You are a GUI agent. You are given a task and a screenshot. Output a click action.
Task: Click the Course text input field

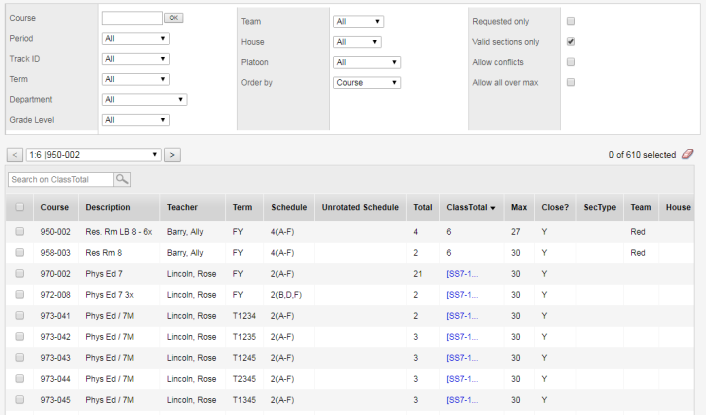coord(131,18)
